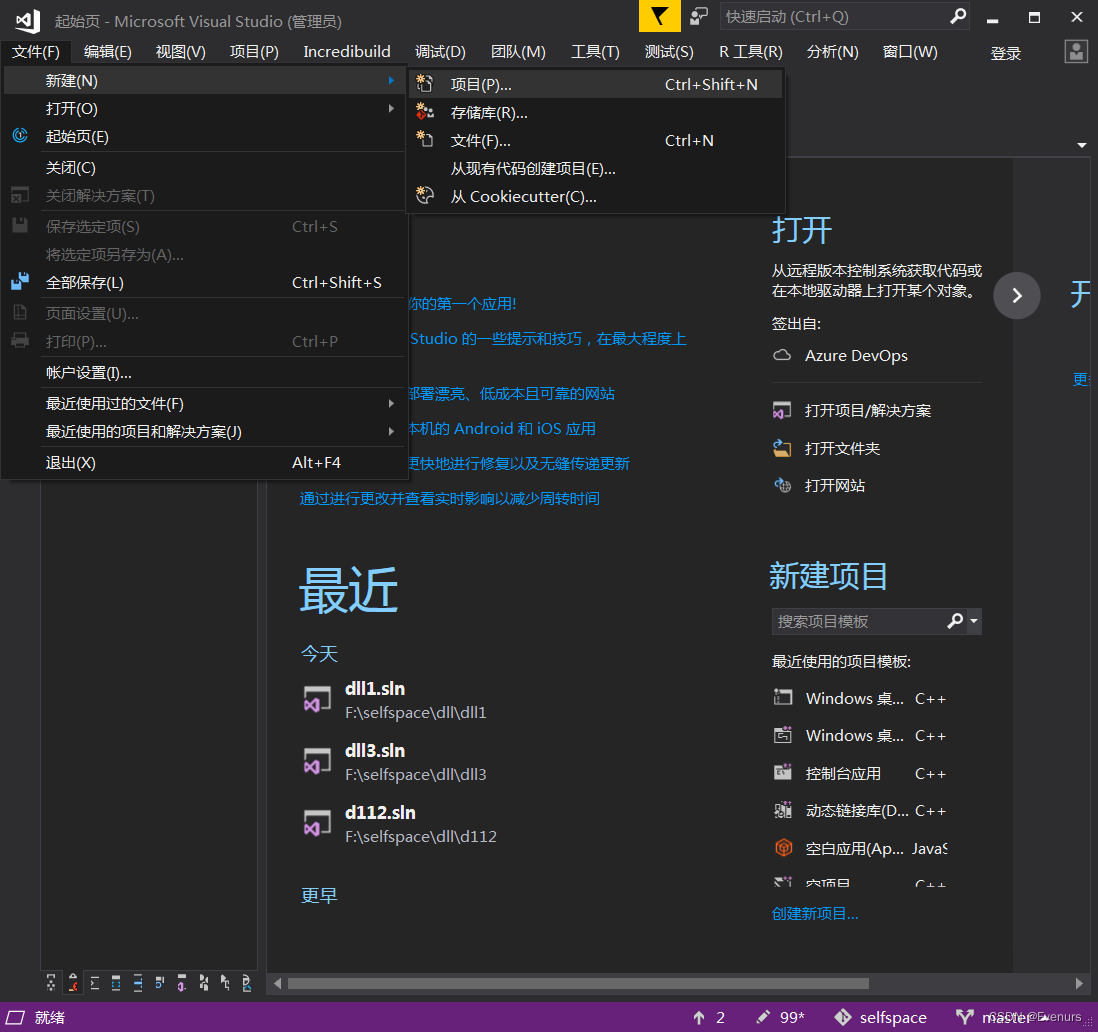1098x1032 pixels.
Task: Select the purple Visual Studio icon bottom tab
Action: [181, 982]
